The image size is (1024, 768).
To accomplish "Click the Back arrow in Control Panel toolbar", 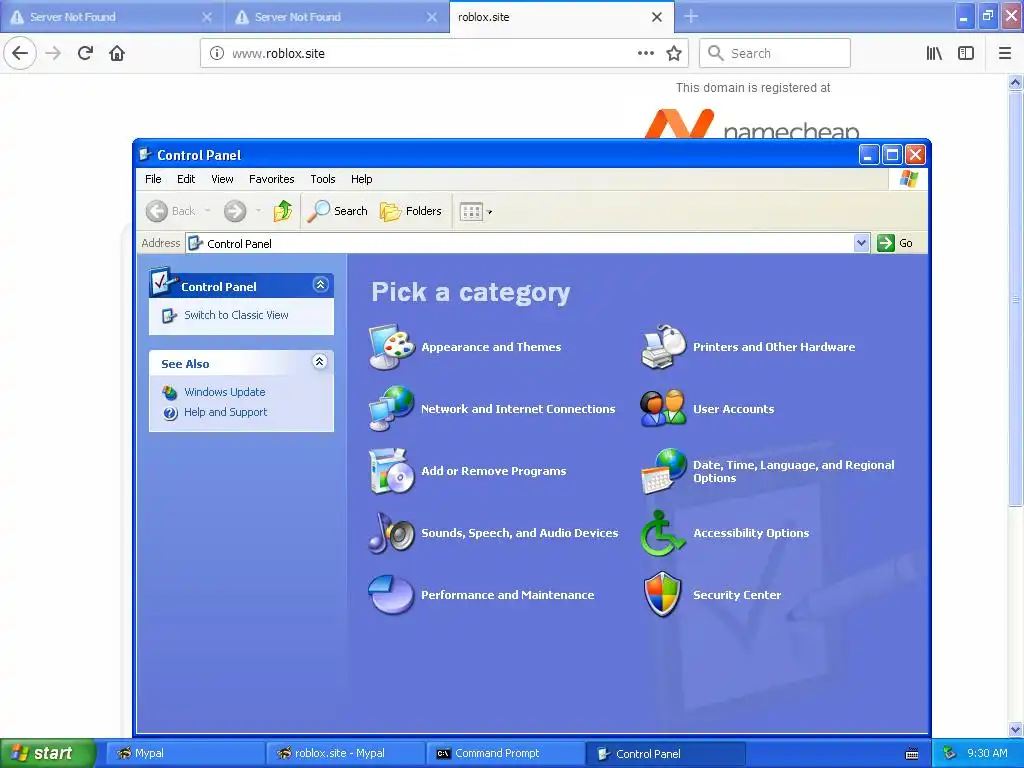I will [x=157, y=211].
